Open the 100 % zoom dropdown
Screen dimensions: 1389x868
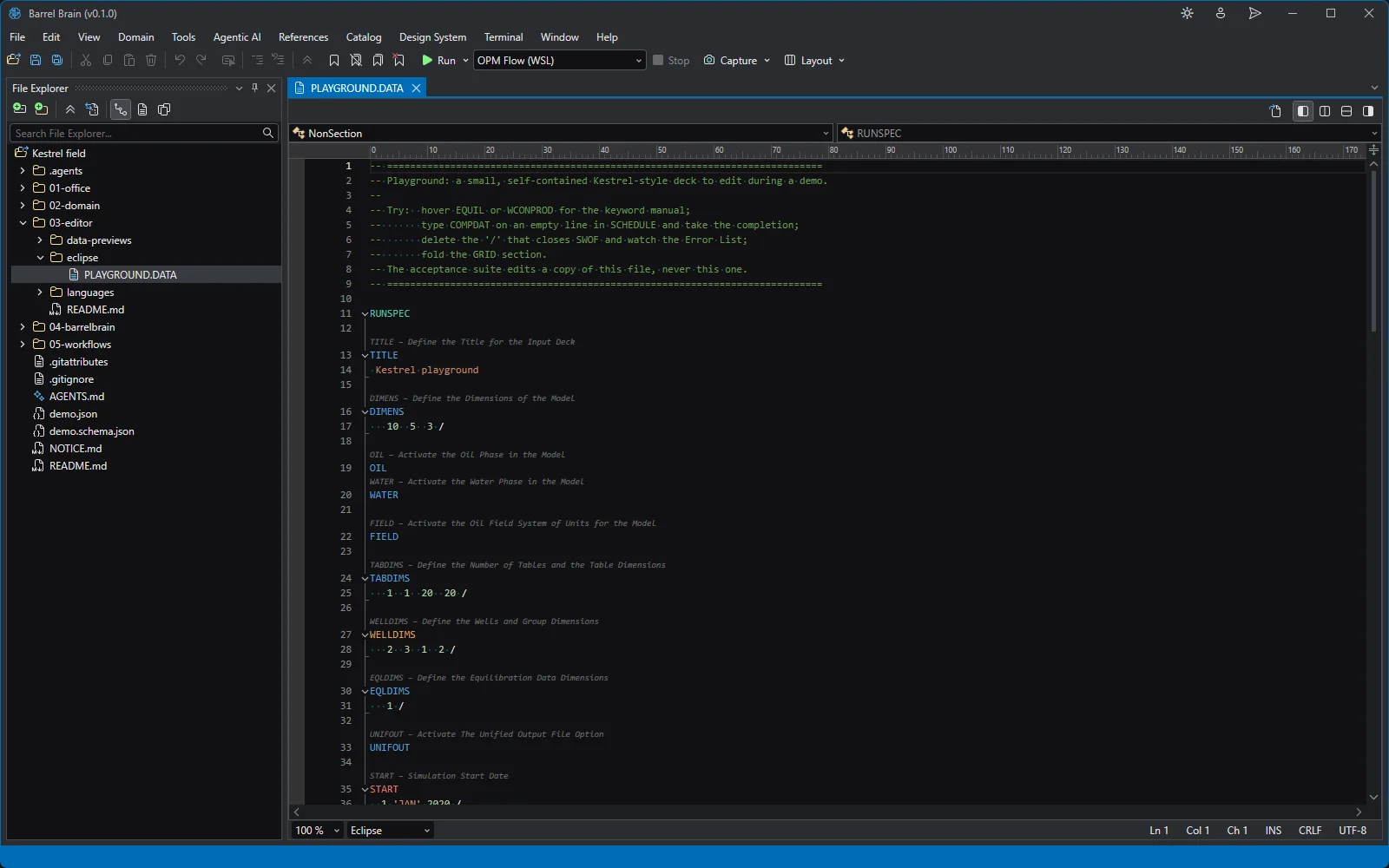317,831
